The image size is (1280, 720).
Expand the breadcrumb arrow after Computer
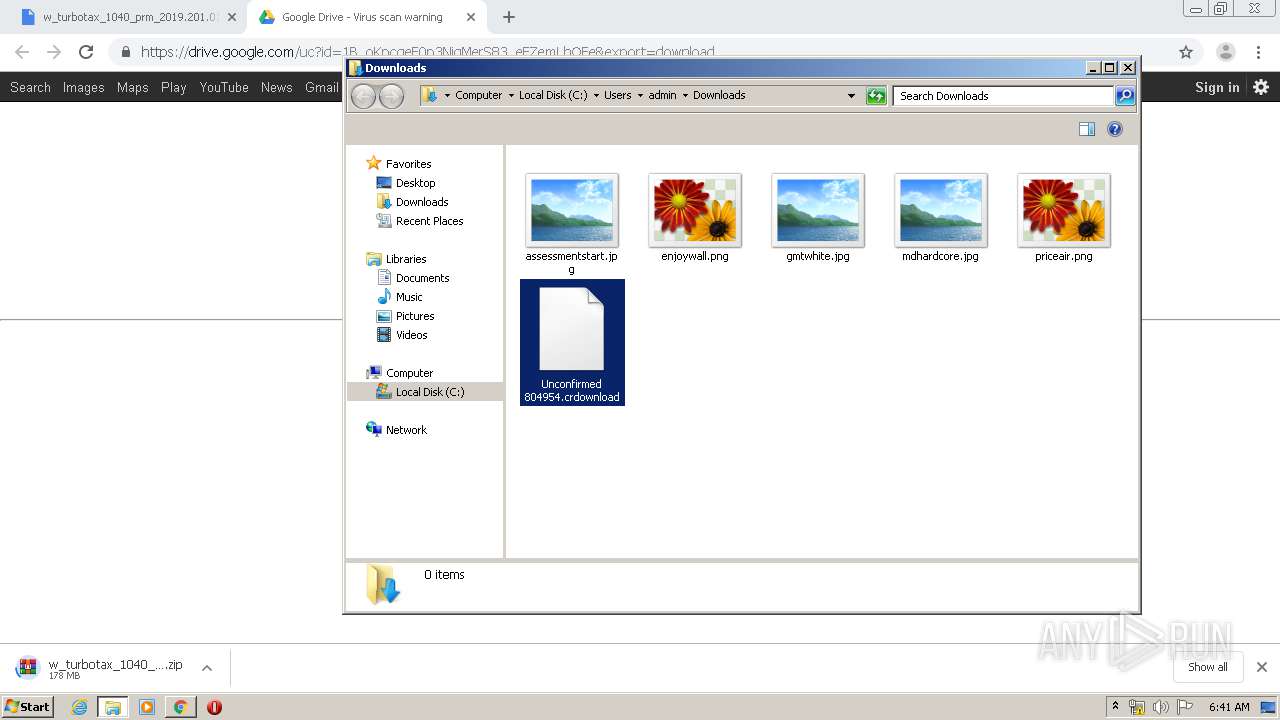click(511, 96)
